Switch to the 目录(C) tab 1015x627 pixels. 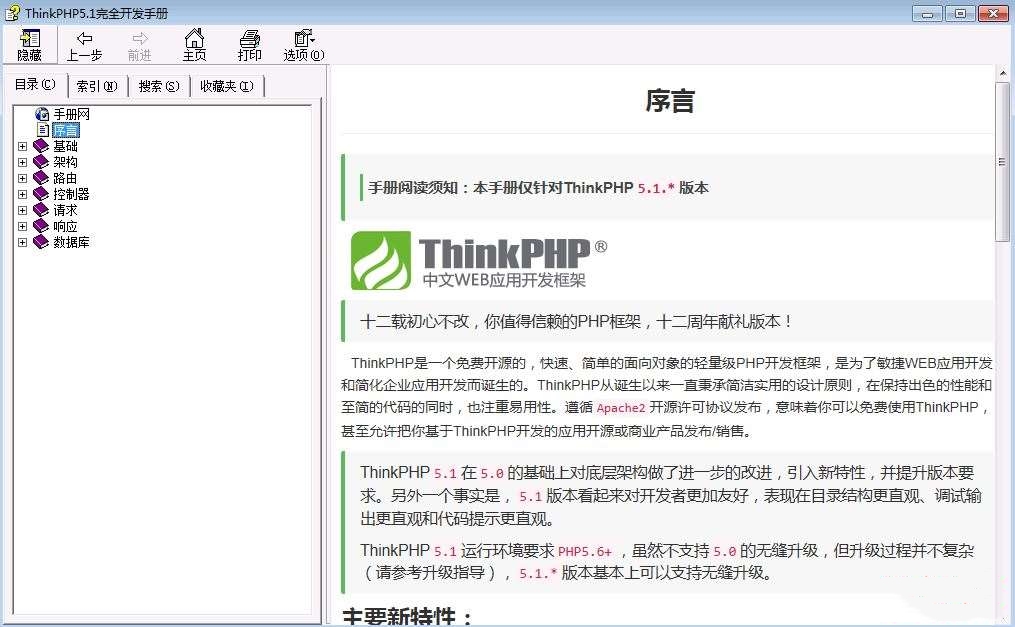coord(36,85)
